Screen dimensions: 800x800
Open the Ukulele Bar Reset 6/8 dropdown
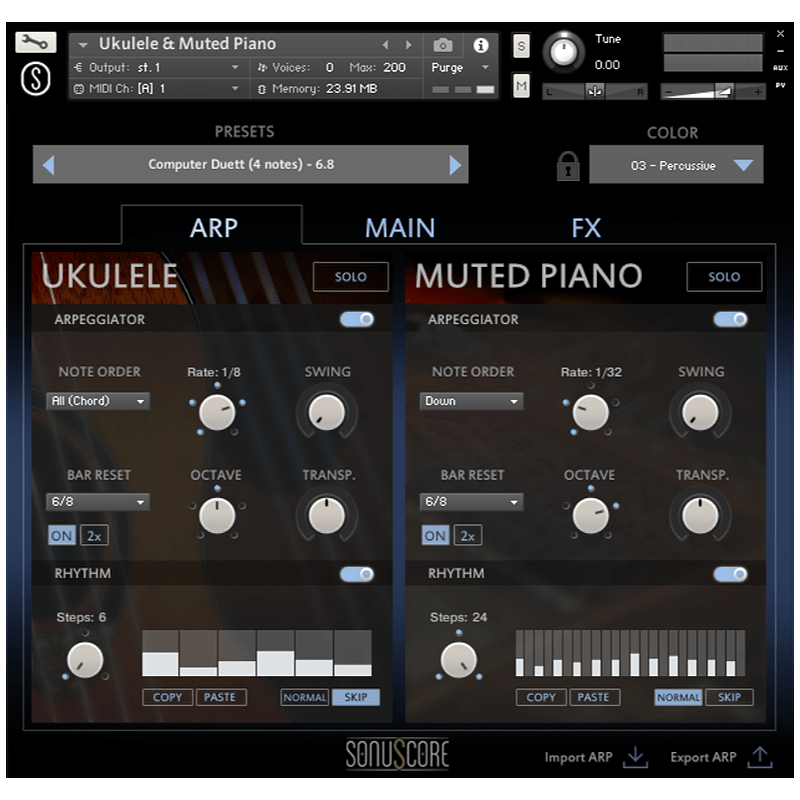pos(97,502)
